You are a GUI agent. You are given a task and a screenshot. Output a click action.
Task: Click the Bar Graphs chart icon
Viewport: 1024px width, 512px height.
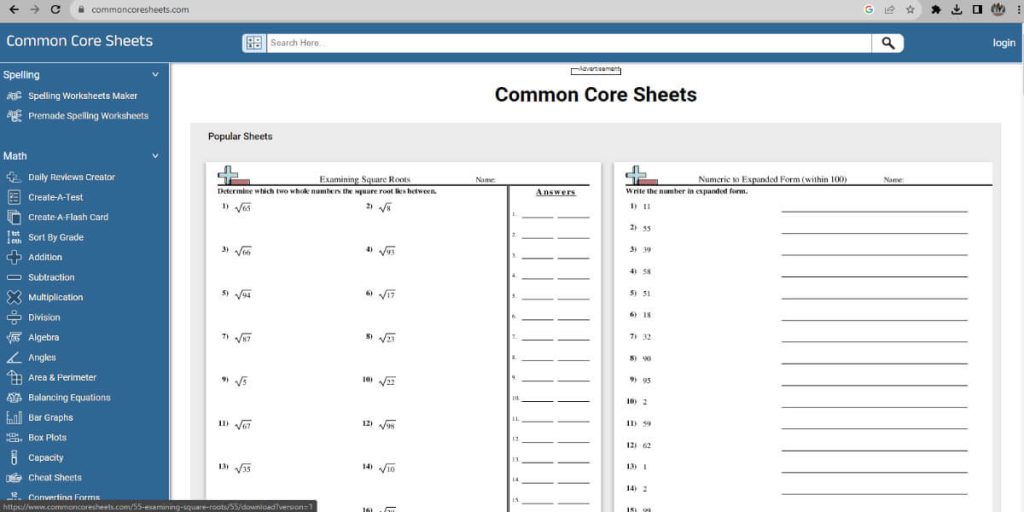click(14, 417)
